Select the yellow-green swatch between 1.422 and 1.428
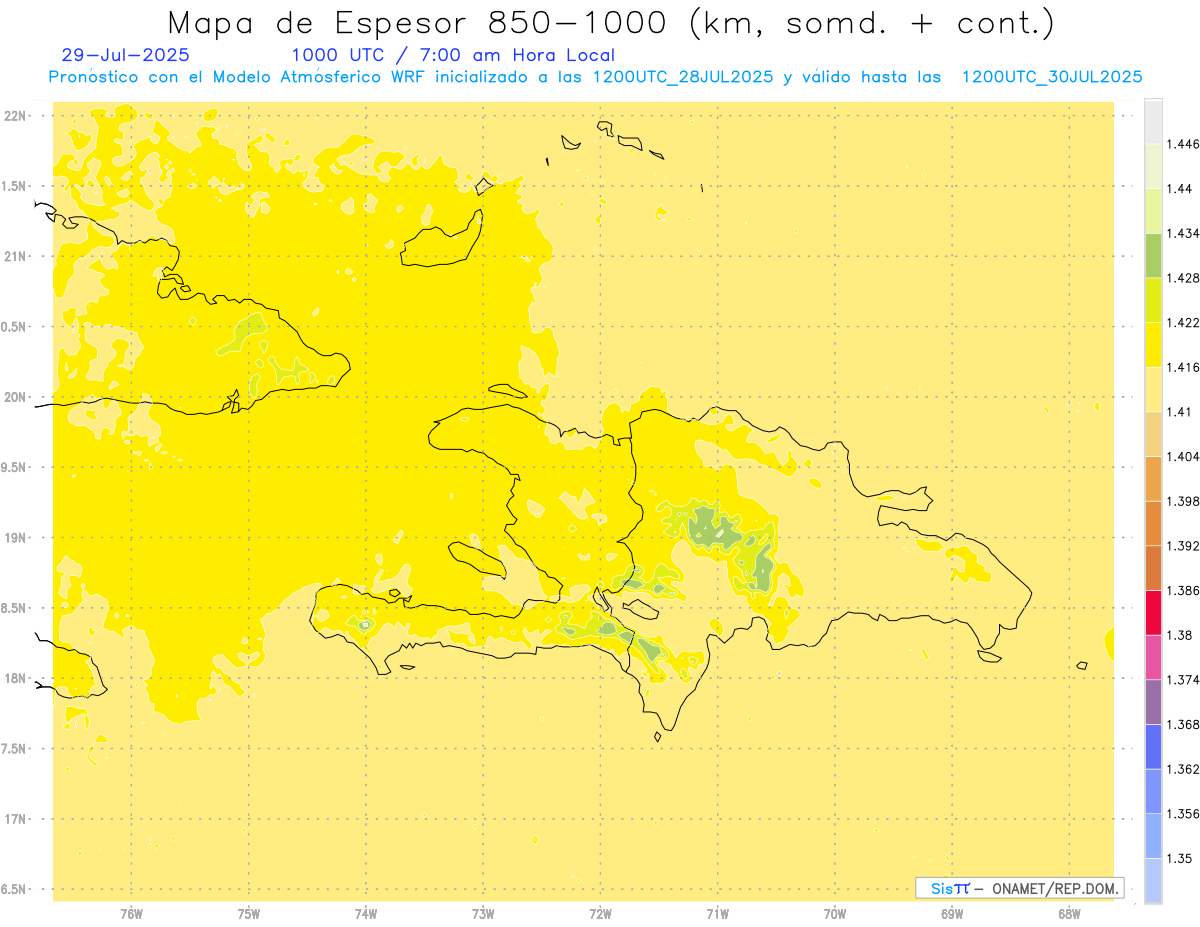This screenshot has height=927, width=1200. pos(1153,300)
